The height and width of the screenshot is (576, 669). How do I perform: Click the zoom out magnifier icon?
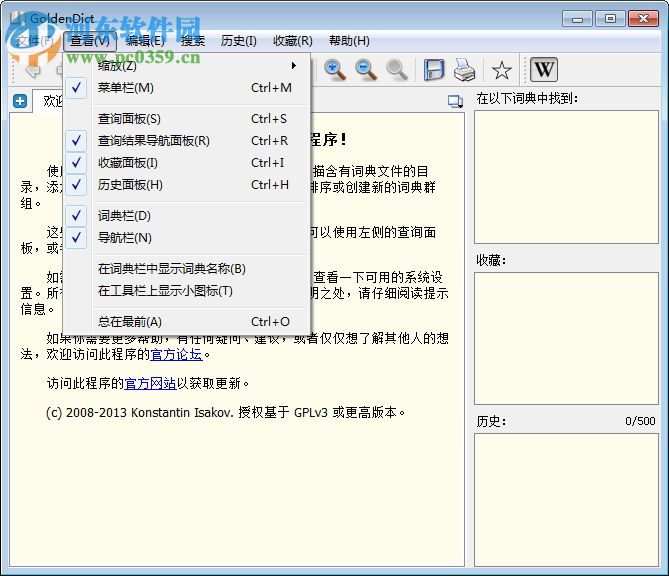pos(366,70)
